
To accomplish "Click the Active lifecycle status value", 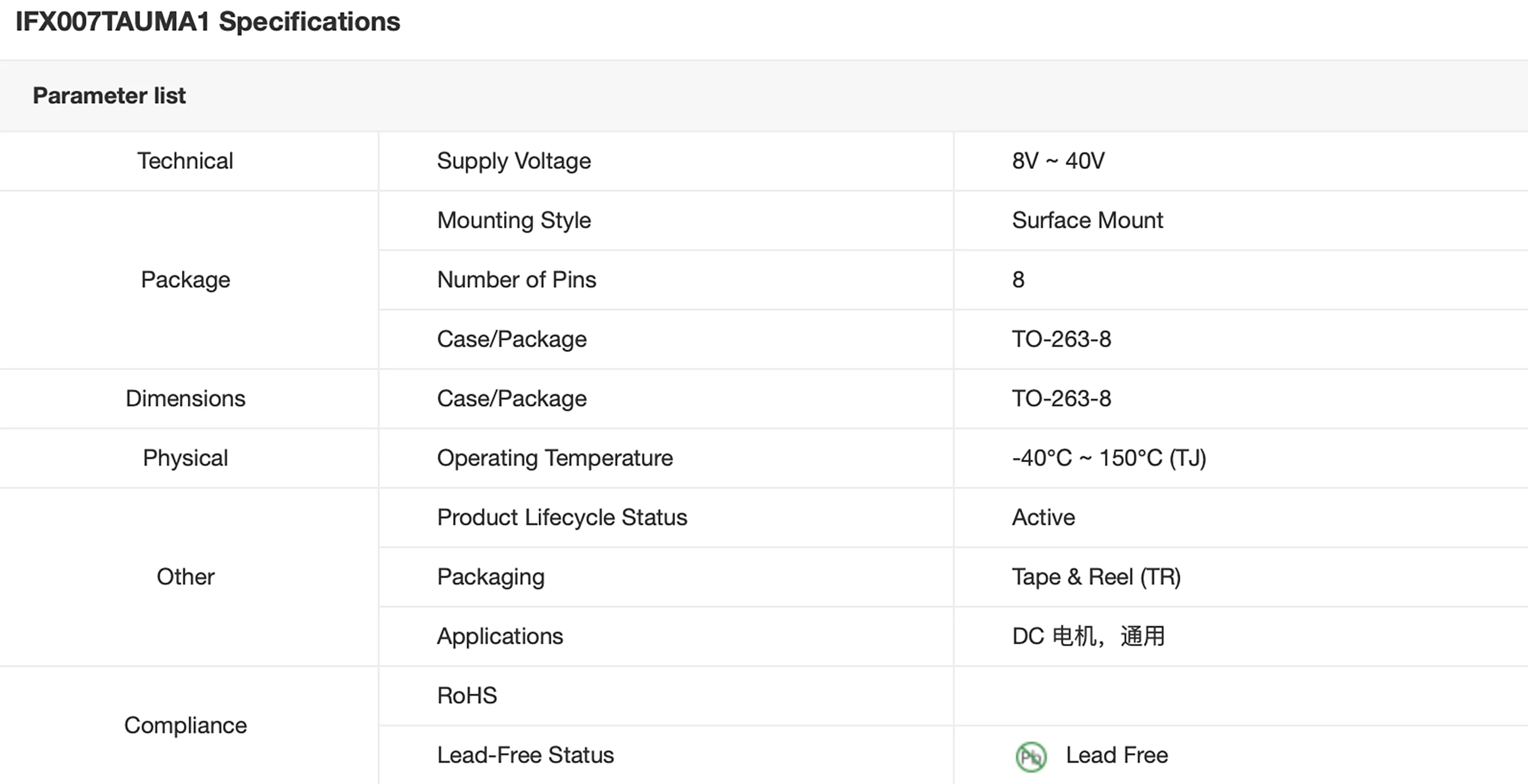I will [x=1043, y=517].
